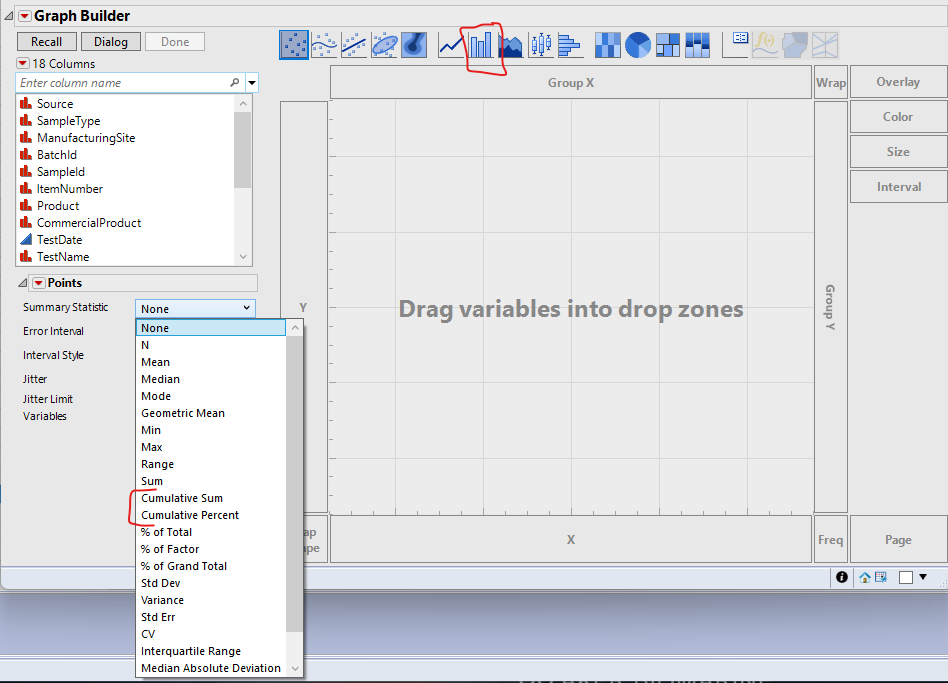Choose the Pie chart element icon
The width and height of the screenshot is (948, 683).
tap(638, 44)
